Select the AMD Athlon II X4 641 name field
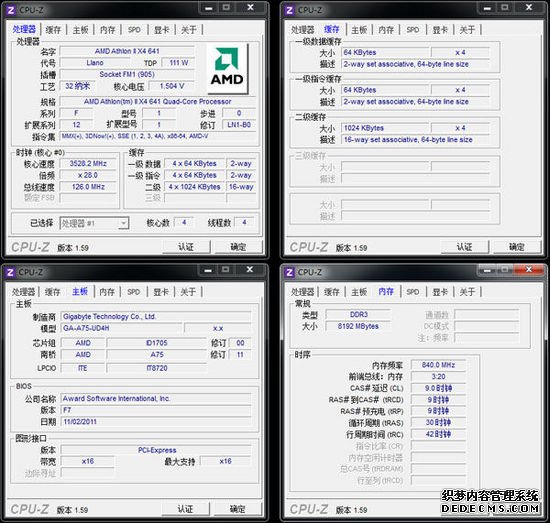Image resolution: width=550 pixels, height=523 pixels. [x=127, y=51]
